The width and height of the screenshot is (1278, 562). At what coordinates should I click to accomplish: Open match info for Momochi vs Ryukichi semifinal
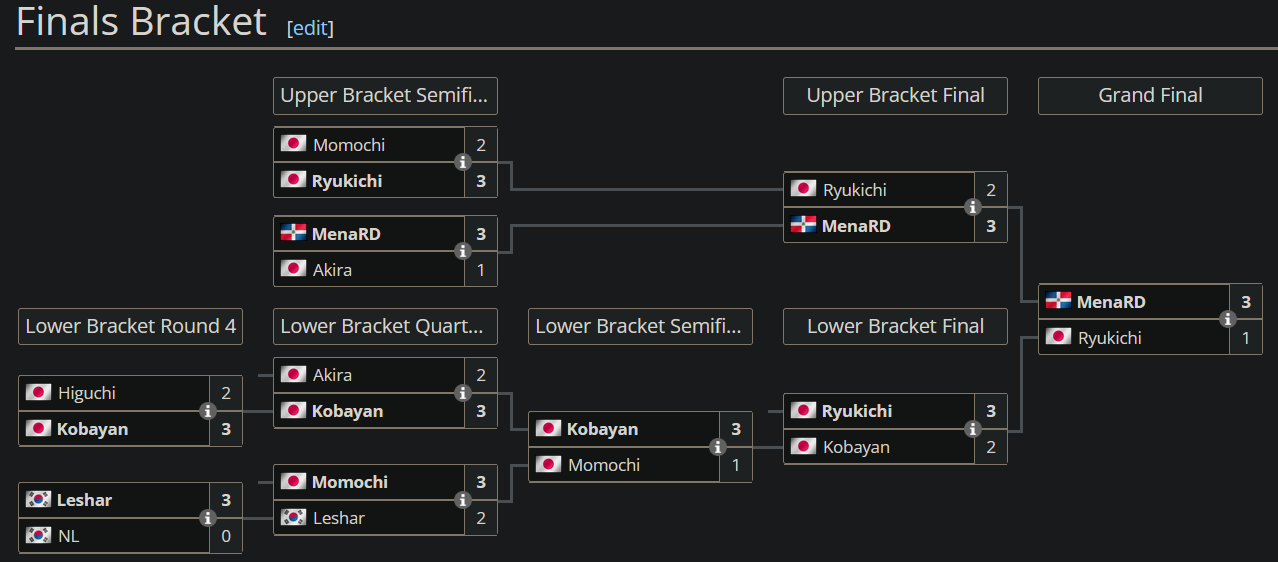463,162
